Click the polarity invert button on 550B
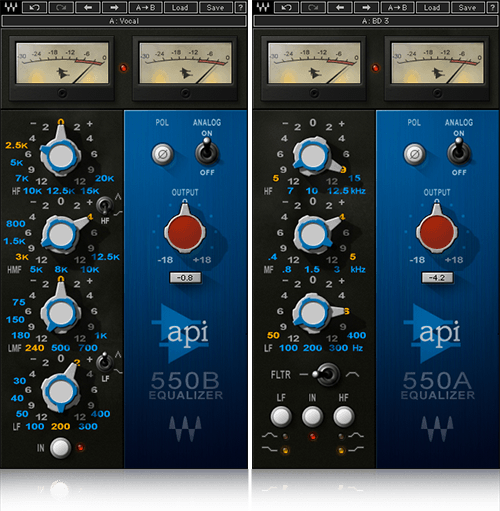 pyautogui.click(x=163, y=154)
